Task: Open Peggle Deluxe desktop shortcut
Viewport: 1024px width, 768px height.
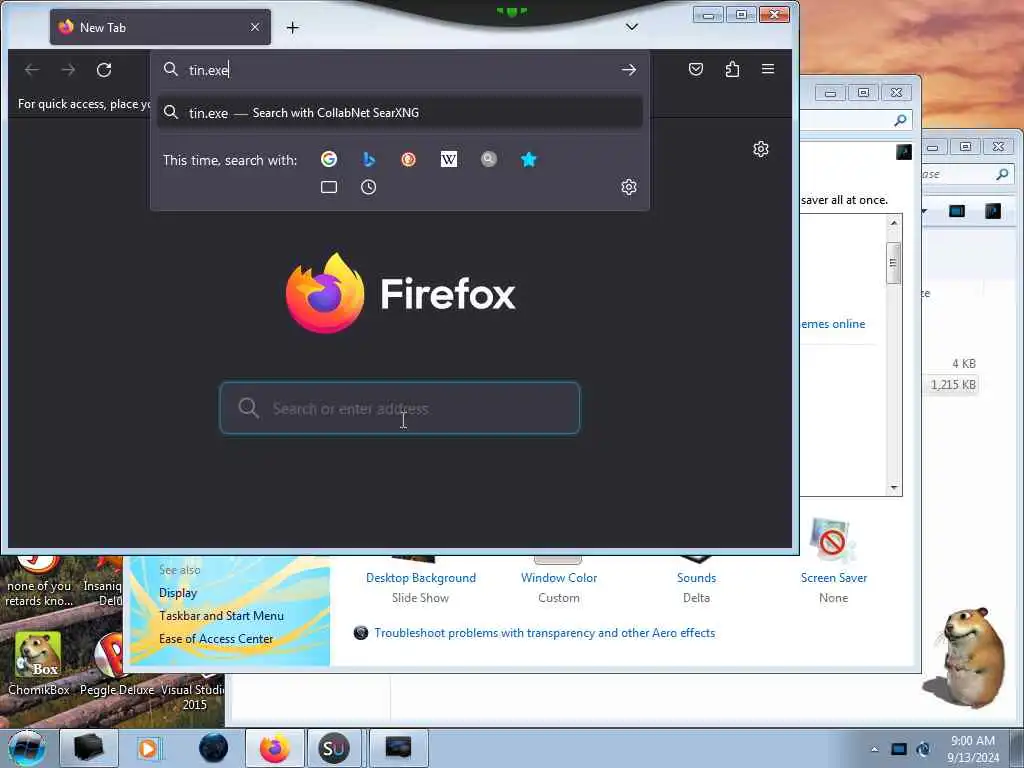Action: click(x=116, y=663)
